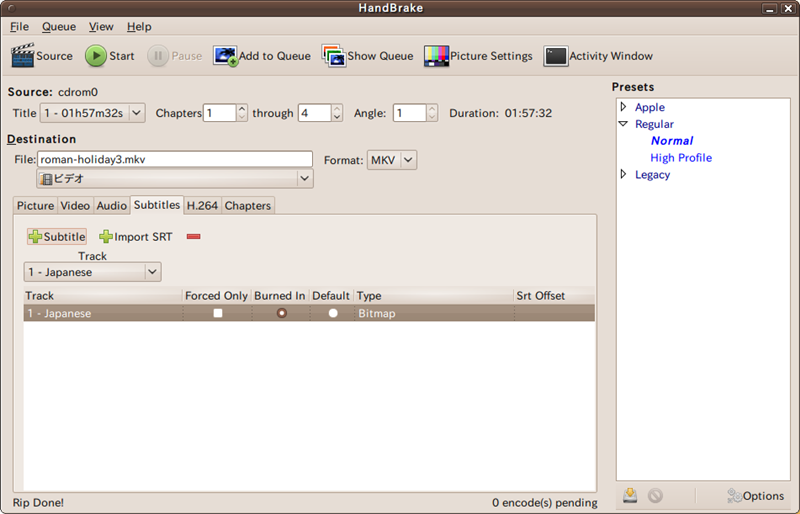
Task: Toggle Burned In radio for Japanese track
Action: 282,313
